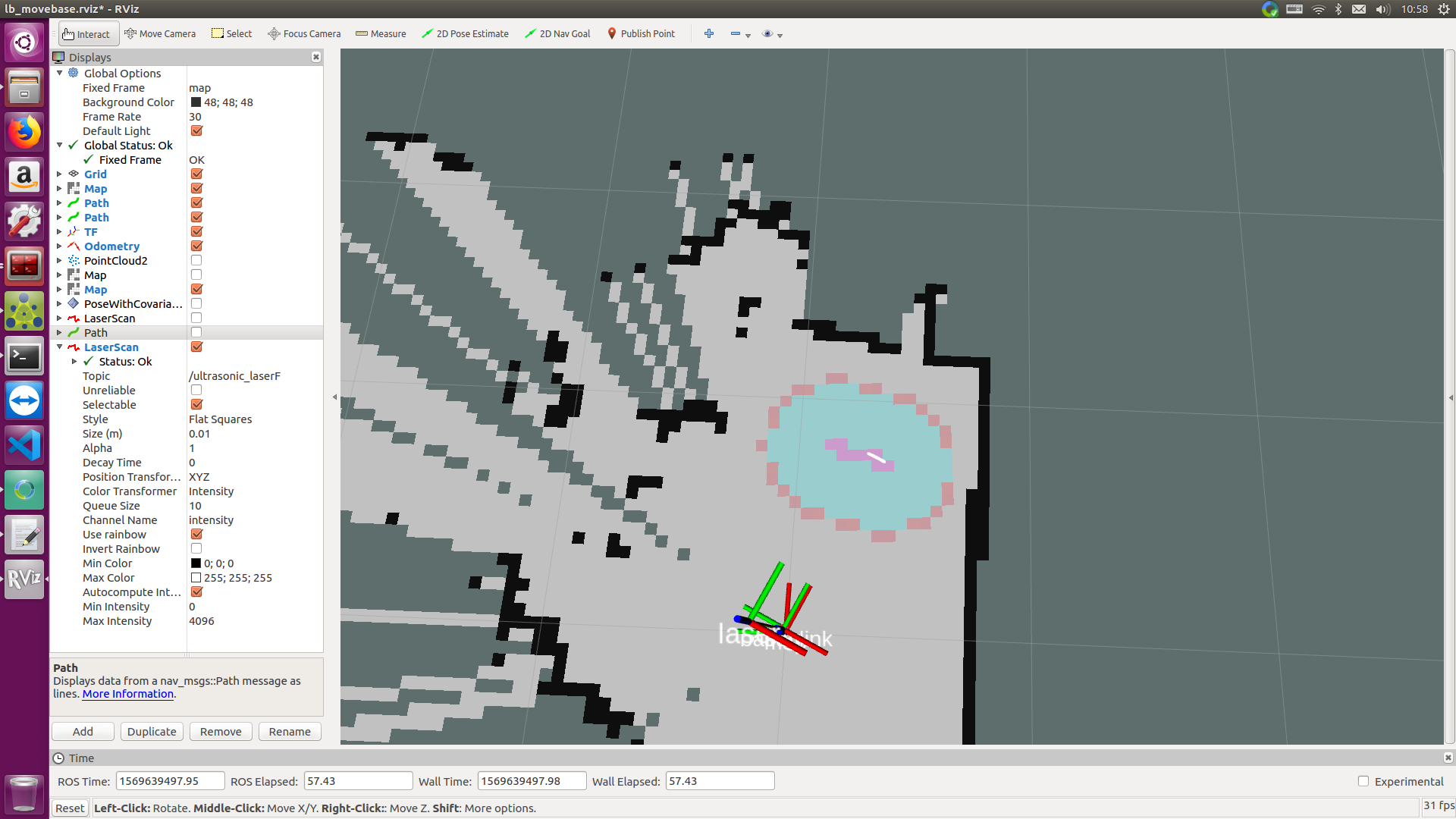Select the Measure tool

(x=381, y=33)
